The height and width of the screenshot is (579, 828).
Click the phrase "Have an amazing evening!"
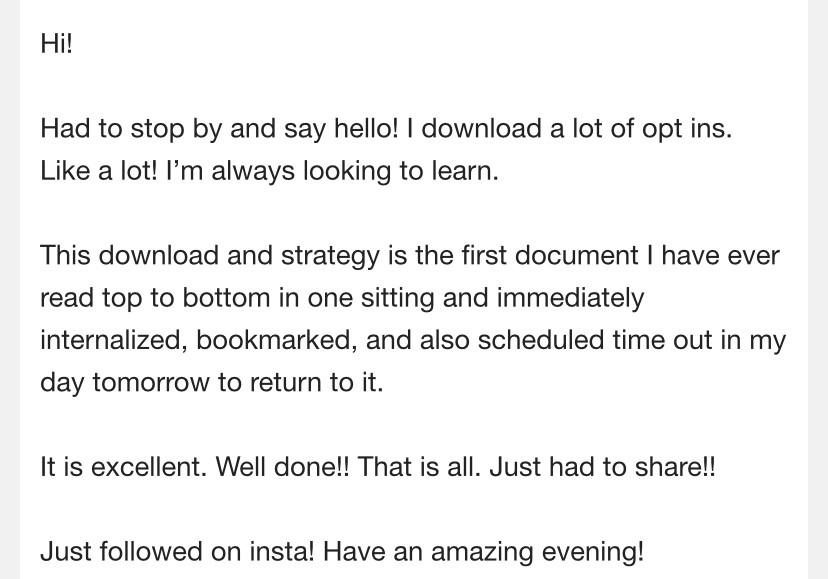[x=484, y=552]
